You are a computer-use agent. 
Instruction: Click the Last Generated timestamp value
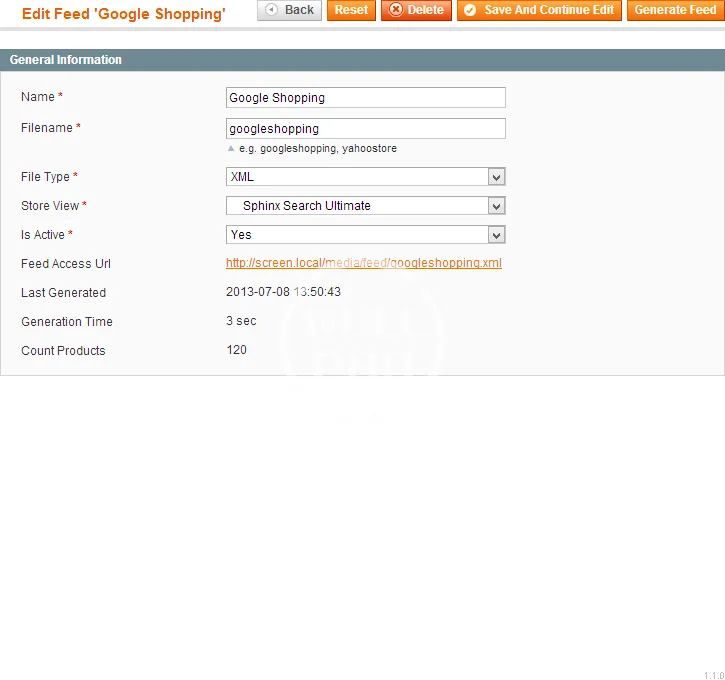click(x=283, y=293)
